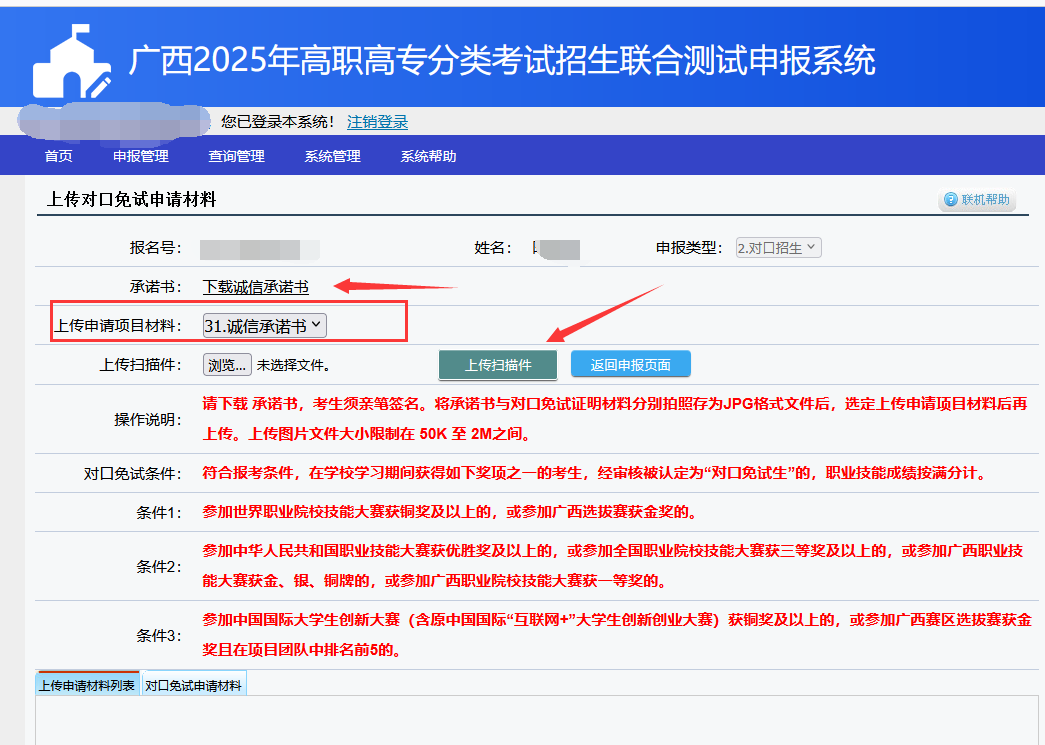1045x745 pixels.
Task: Open the 系统管理 menu
Action: pyautogui.click(x=332, y=156)
